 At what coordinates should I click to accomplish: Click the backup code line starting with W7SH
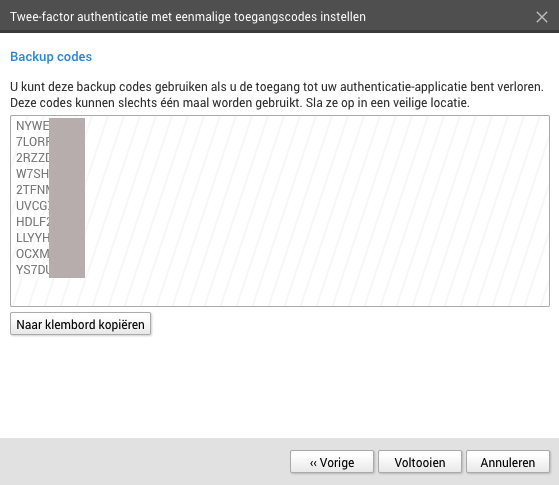[33, 174]
